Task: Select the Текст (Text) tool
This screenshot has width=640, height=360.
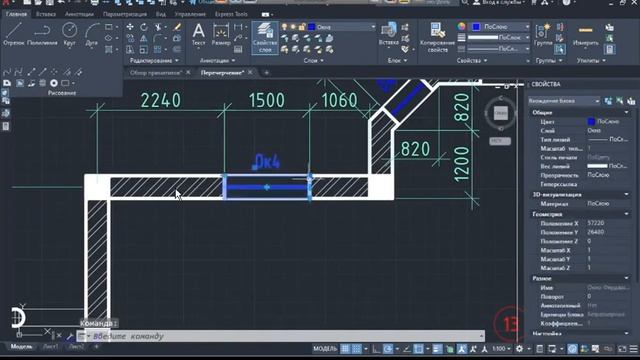Action: (198, 34)
